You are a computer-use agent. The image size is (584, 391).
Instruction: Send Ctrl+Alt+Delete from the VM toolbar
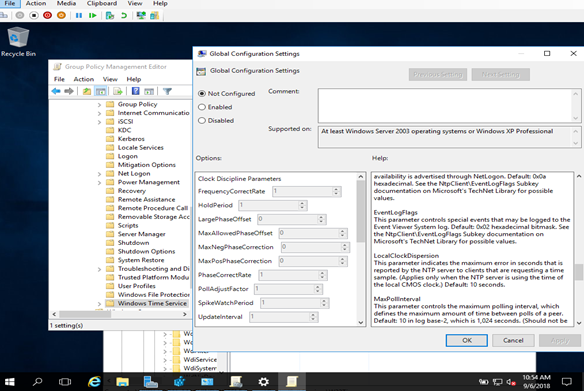pos(3,15)
